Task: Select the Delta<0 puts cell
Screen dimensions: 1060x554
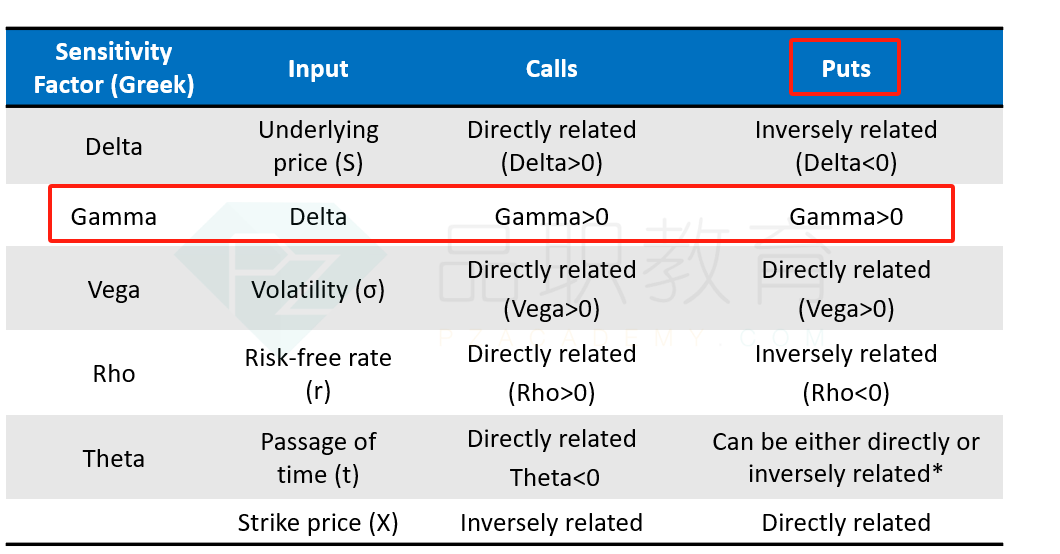Action: [846, 146]
